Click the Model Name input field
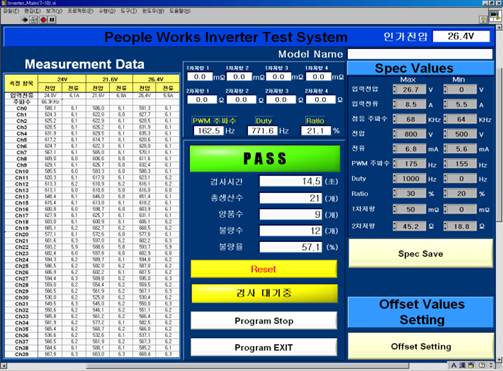 click(420, 54)
